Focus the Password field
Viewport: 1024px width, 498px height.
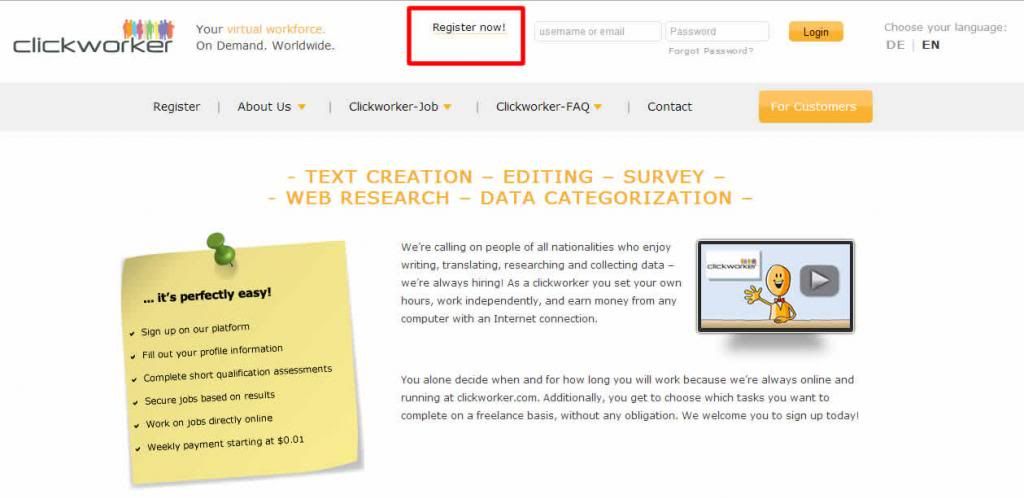point(717,31)
